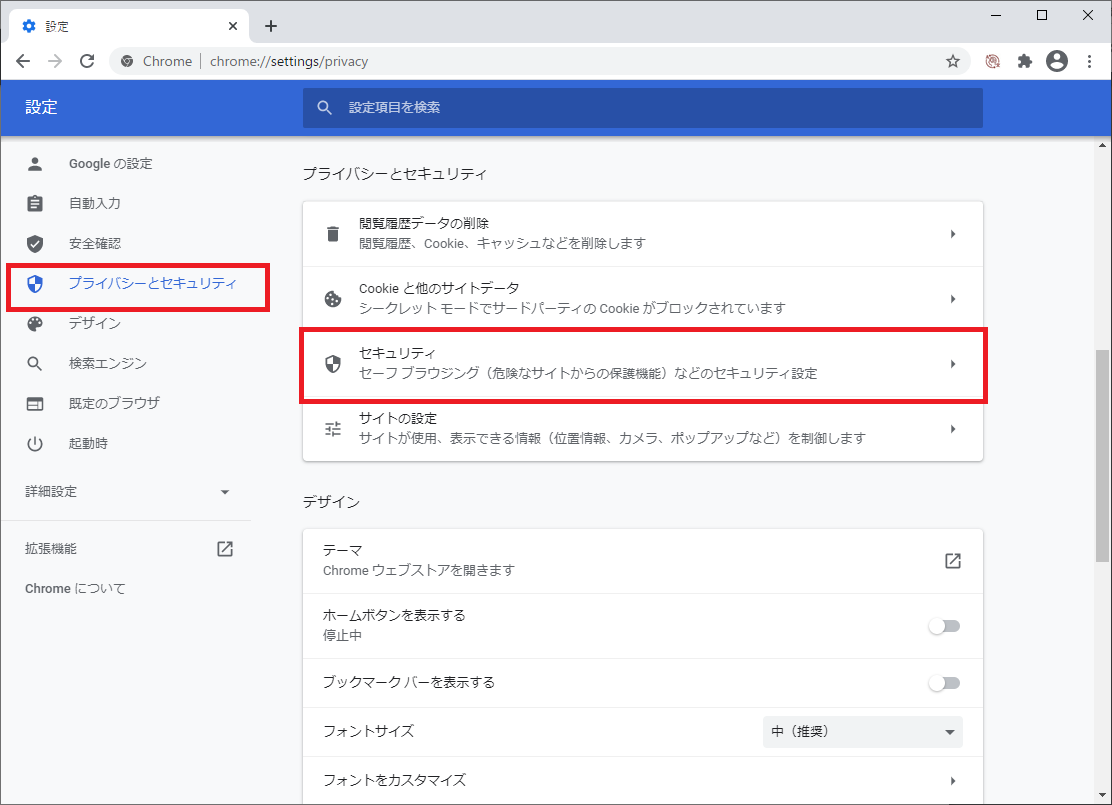Select プライバシーとセキュリティ in sidebar
Screen dimensions: 1112x805
point(152,284)
